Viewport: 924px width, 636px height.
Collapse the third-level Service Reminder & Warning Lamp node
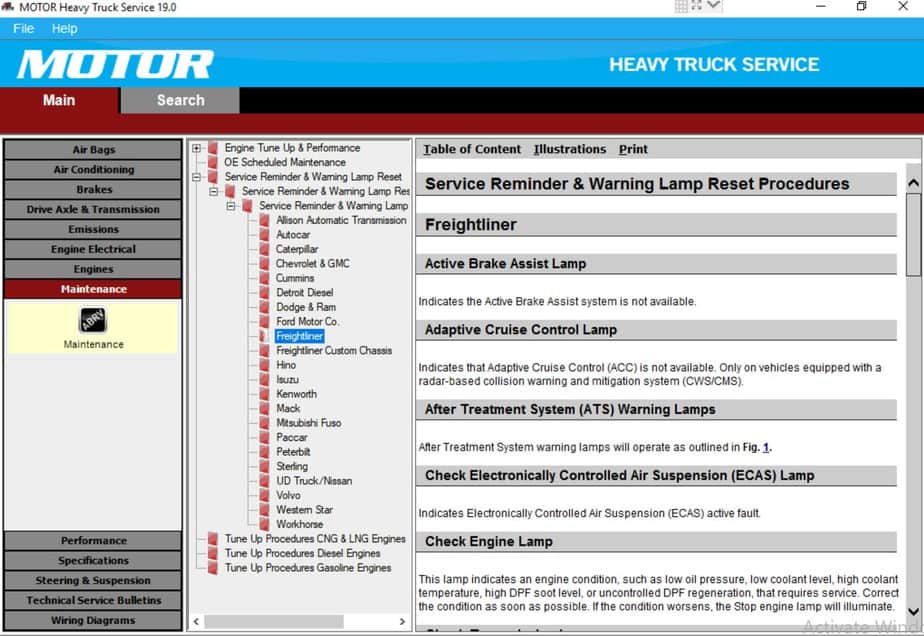(x=232, y=206)
